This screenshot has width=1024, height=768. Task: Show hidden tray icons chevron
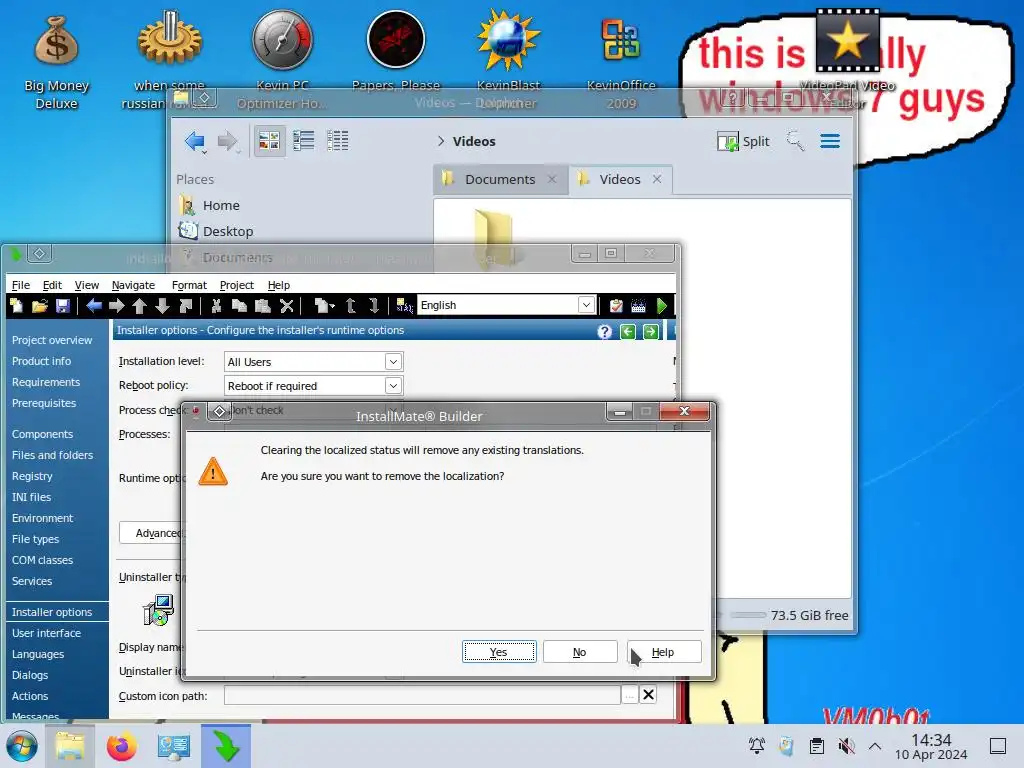[875, 746]
